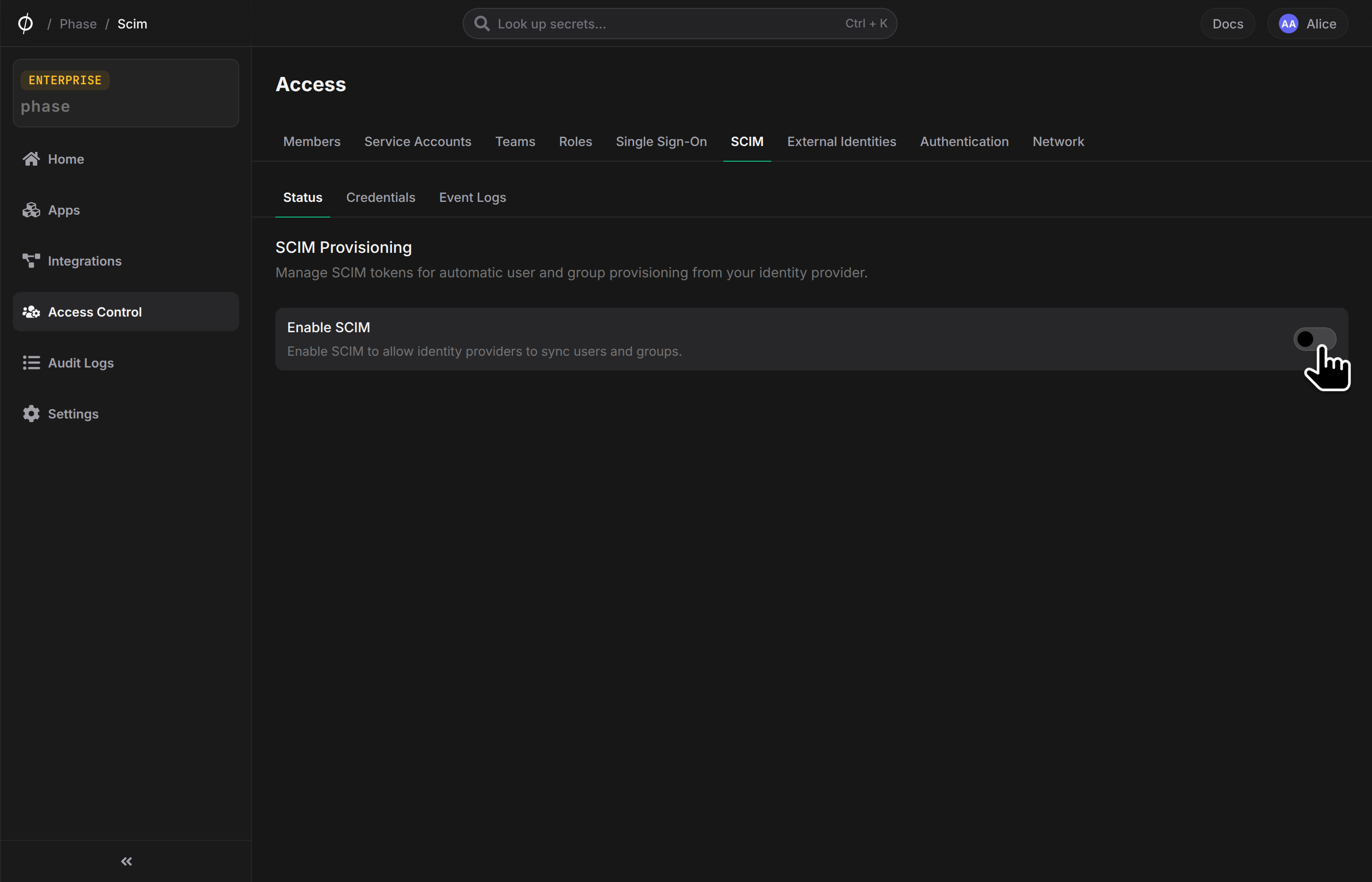1372x882 pixels.
Task: Click the Access Control users icon
Action: tap(31, 312)
